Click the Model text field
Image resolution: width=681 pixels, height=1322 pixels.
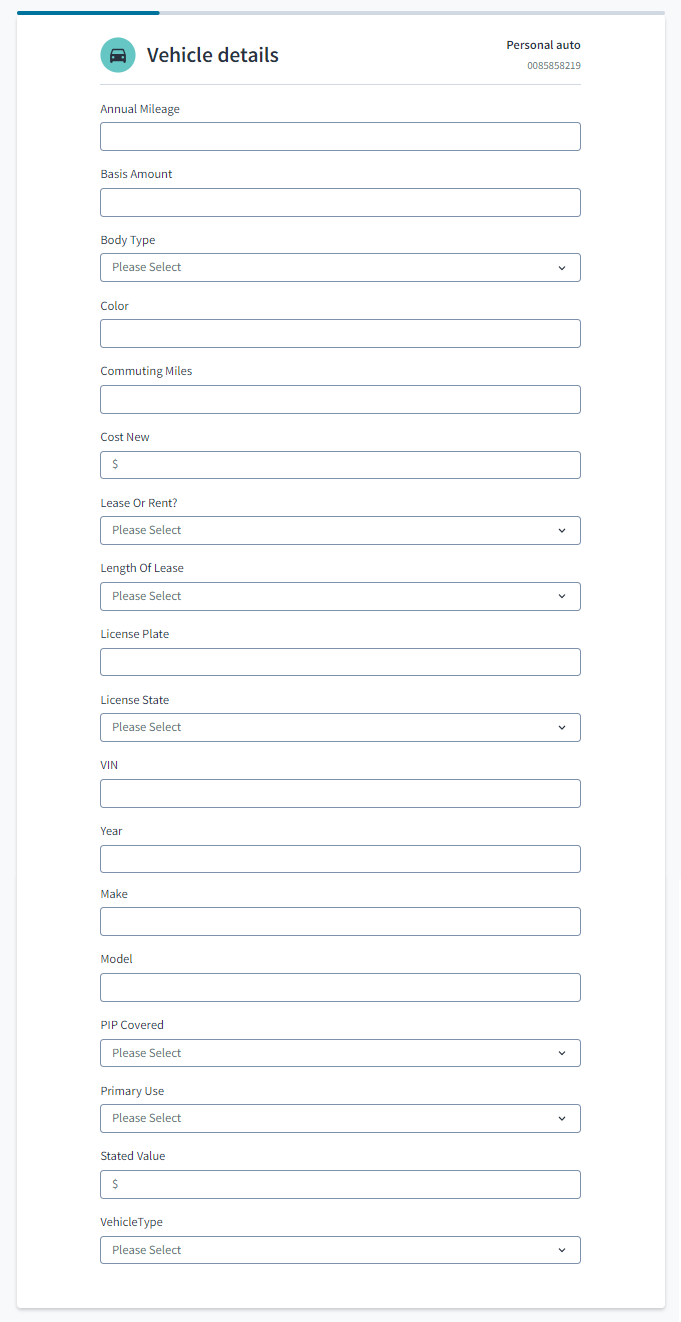pyautogui.click(x=340, y=987)
